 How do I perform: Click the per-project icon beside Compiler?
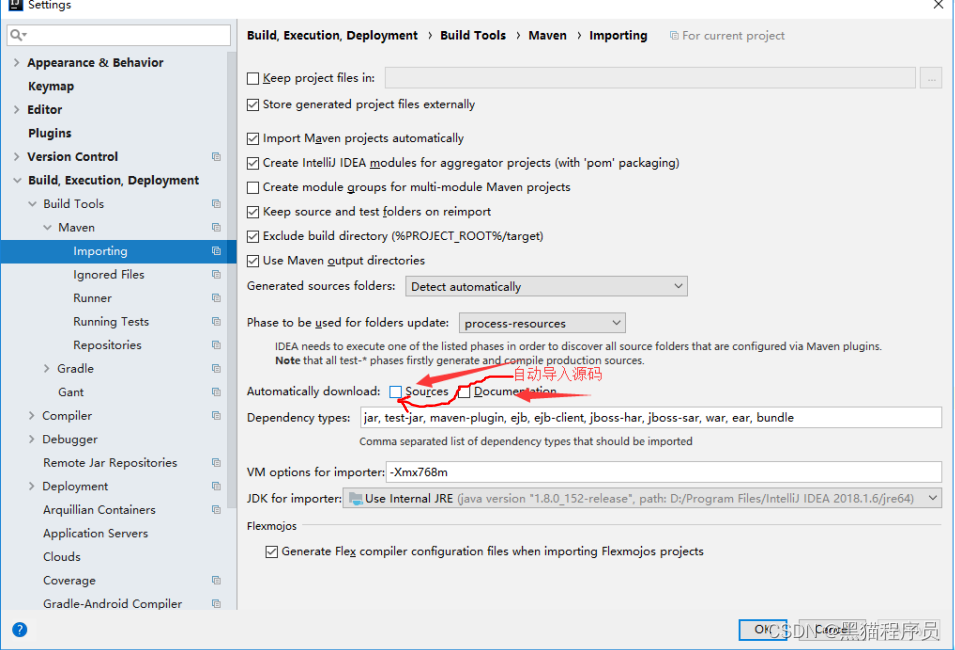pos(216,415)
